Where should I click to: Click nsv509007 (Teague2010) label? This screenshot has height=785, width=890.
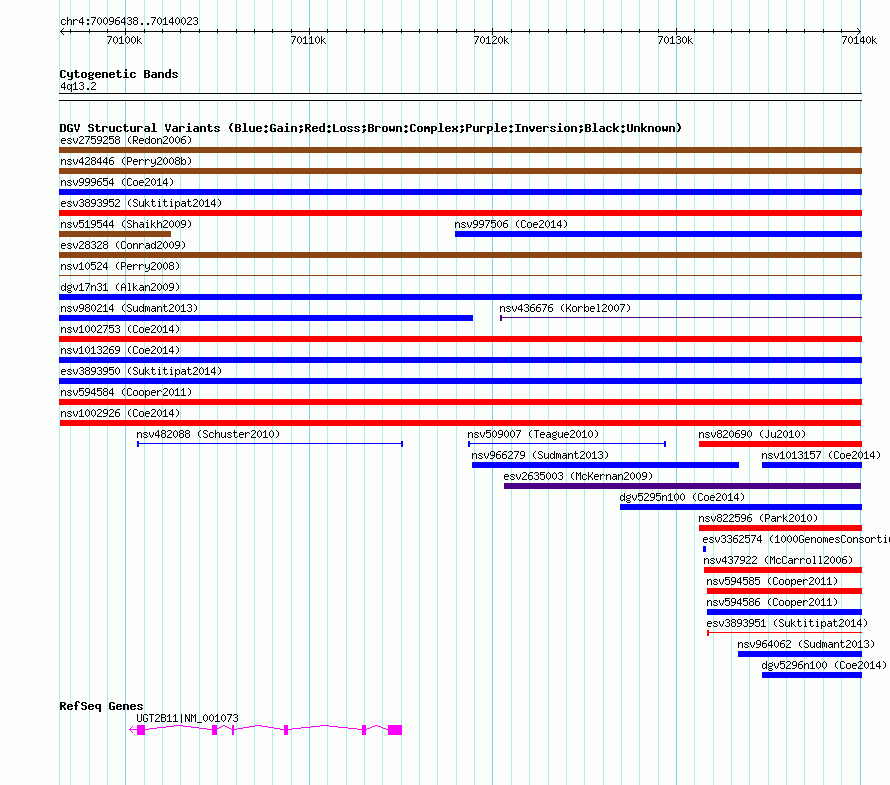click(533, 434)
